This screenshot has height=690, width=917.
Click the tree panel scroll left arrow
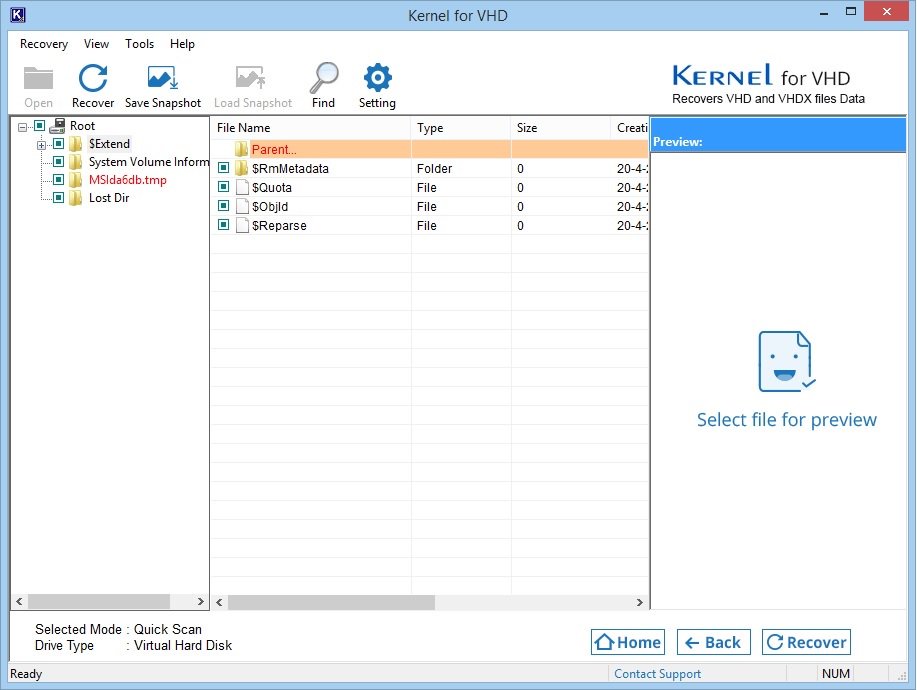[x=19, y=601]
